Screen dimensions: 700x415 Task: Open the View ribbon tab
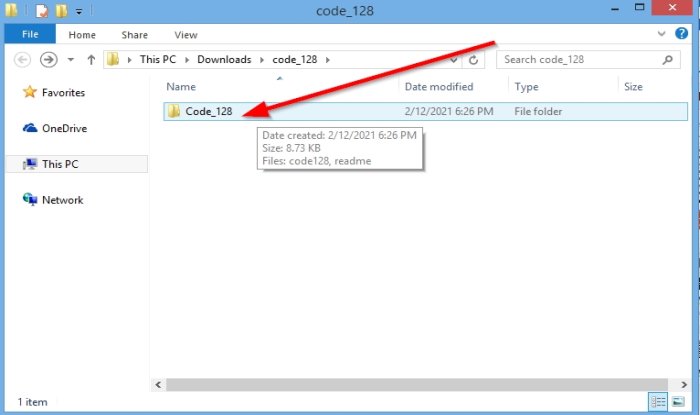point(186,35)
